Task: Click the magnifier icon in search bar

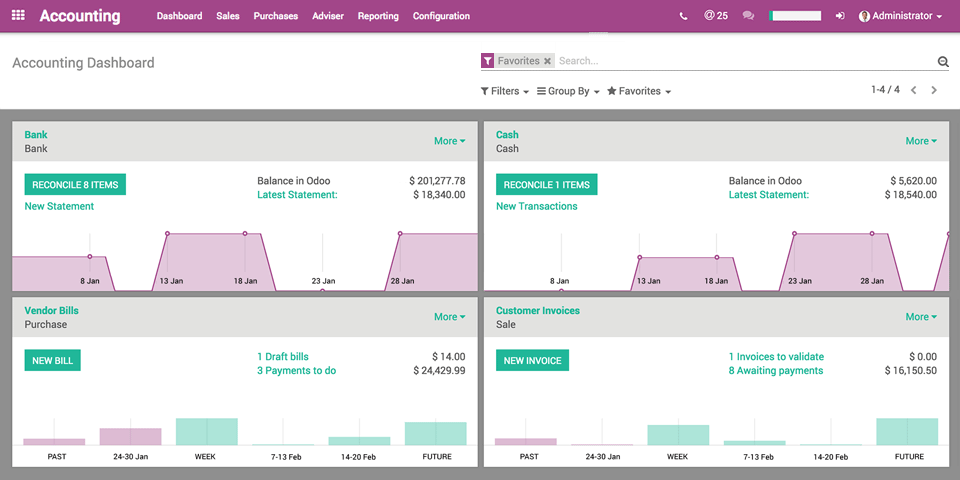Action: click(942, 62)
